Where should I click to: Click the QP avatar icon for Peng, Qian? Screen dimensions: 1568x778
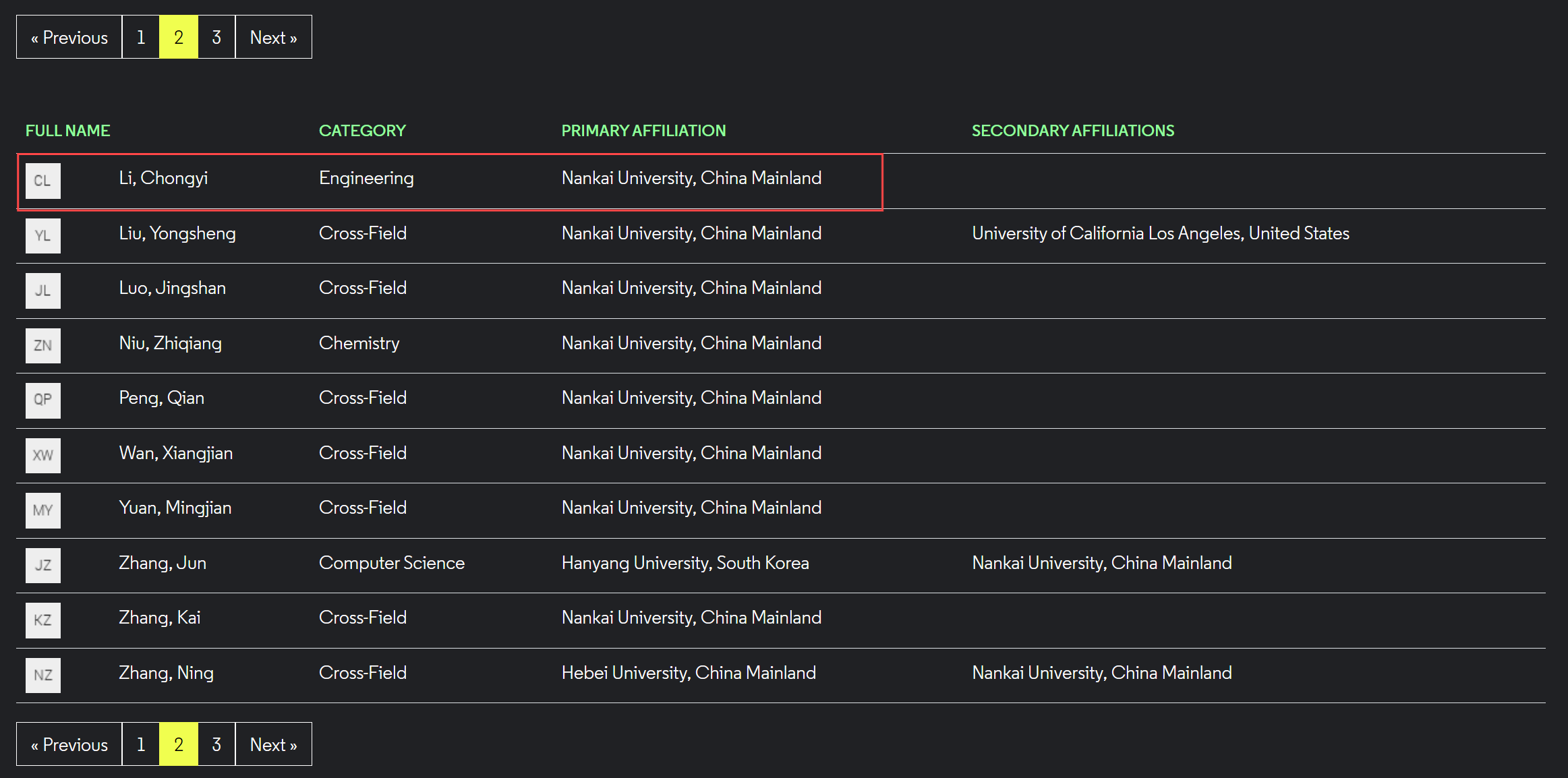(x=42, y=400)
